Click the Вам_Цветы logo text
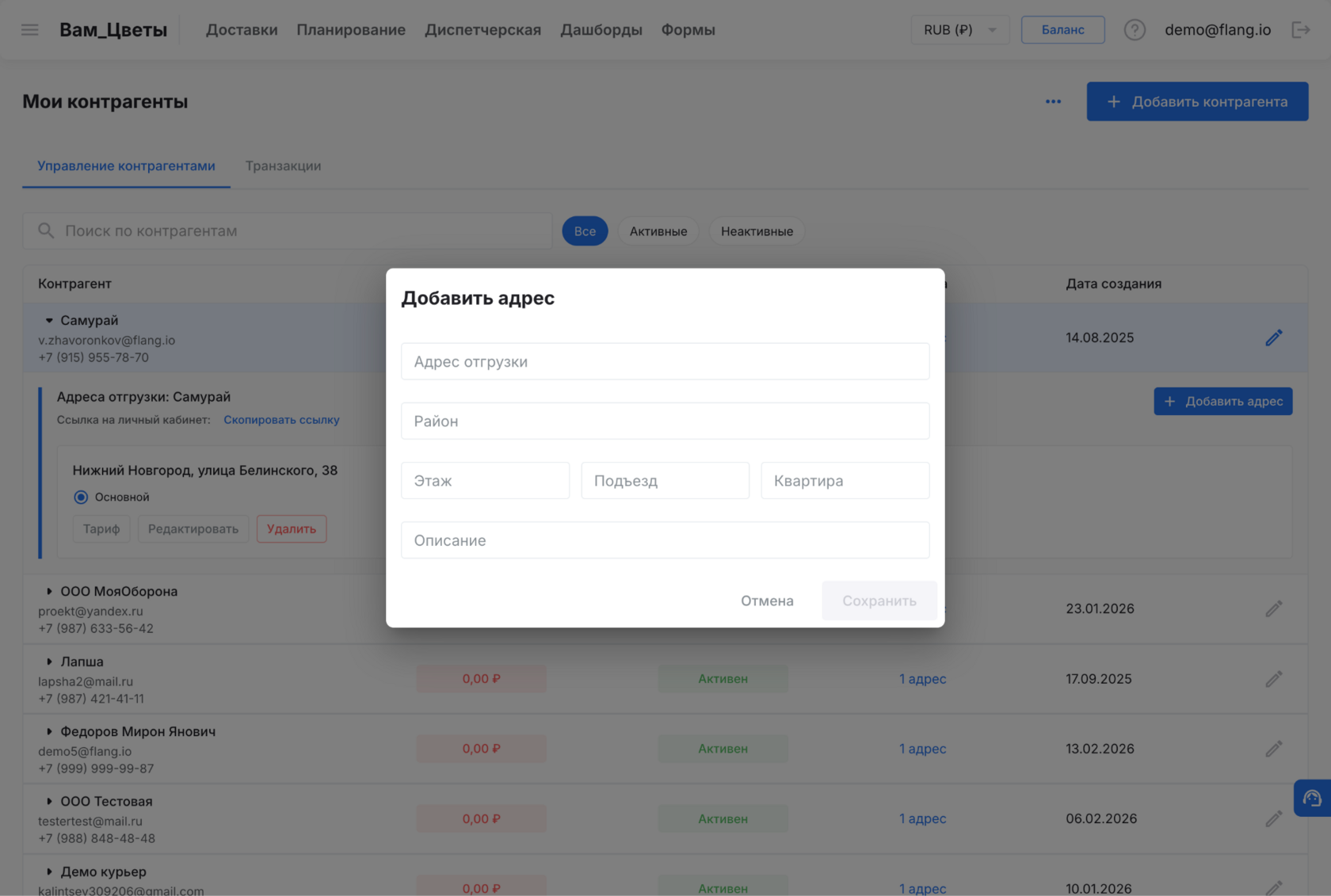Image resolution: width=1331 pixels, height=896 pixels. click(113, 29)
